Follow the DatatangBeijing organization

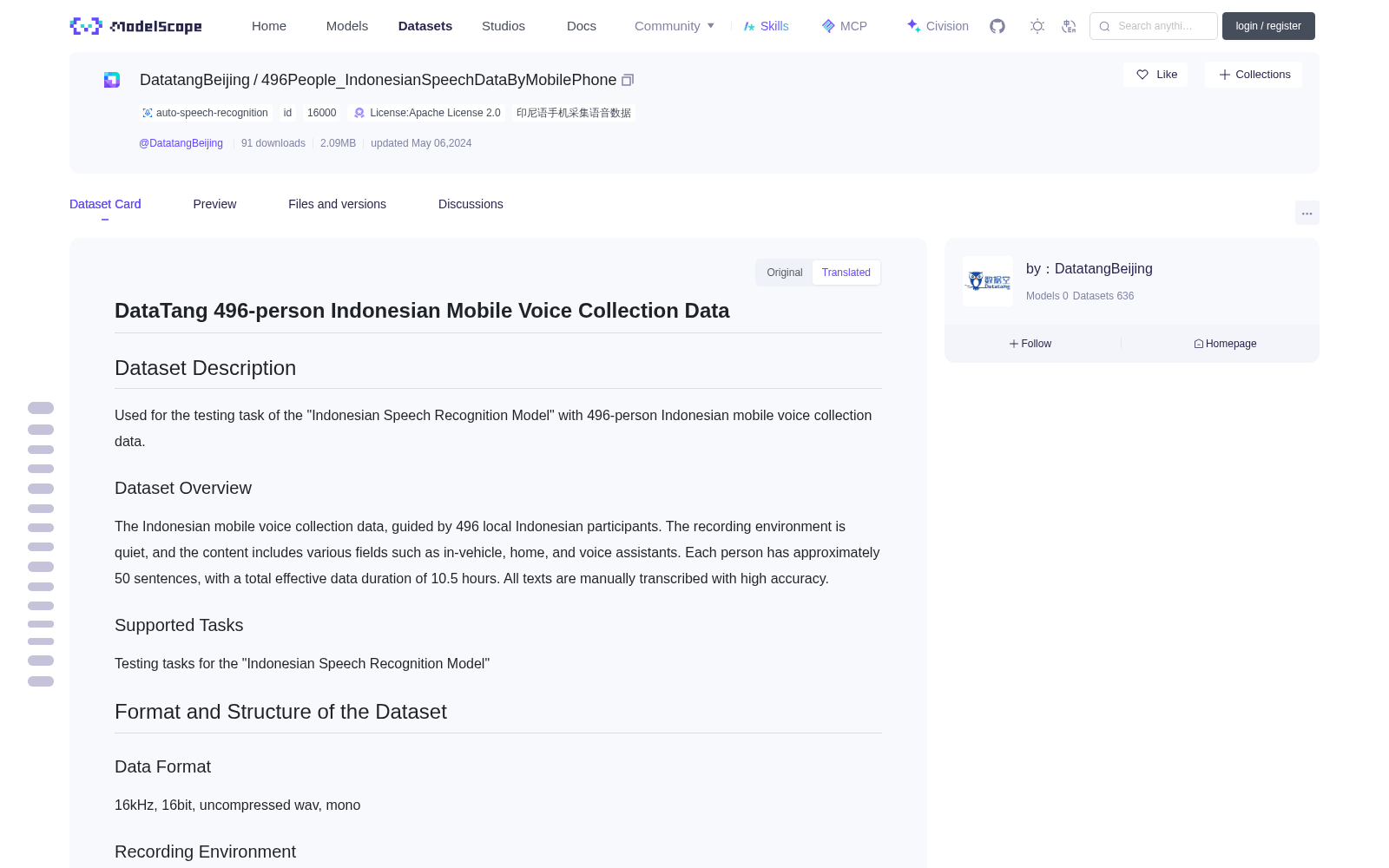click(1030, 344)
